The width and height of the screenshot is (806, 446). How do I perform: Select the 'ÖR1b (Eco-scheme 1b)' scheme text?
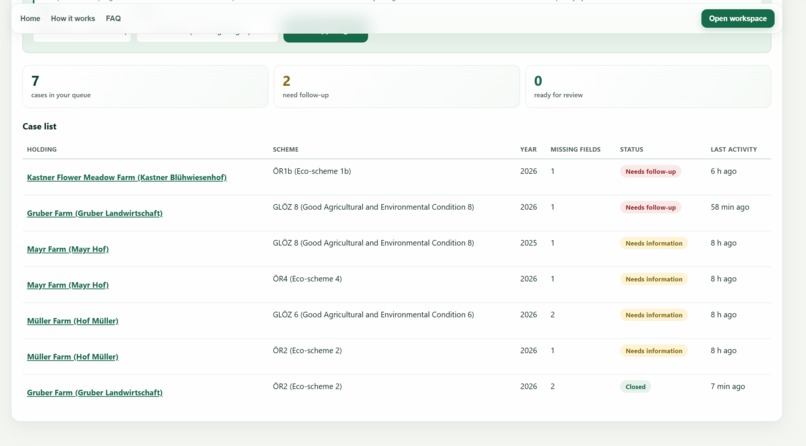point(312,171)
